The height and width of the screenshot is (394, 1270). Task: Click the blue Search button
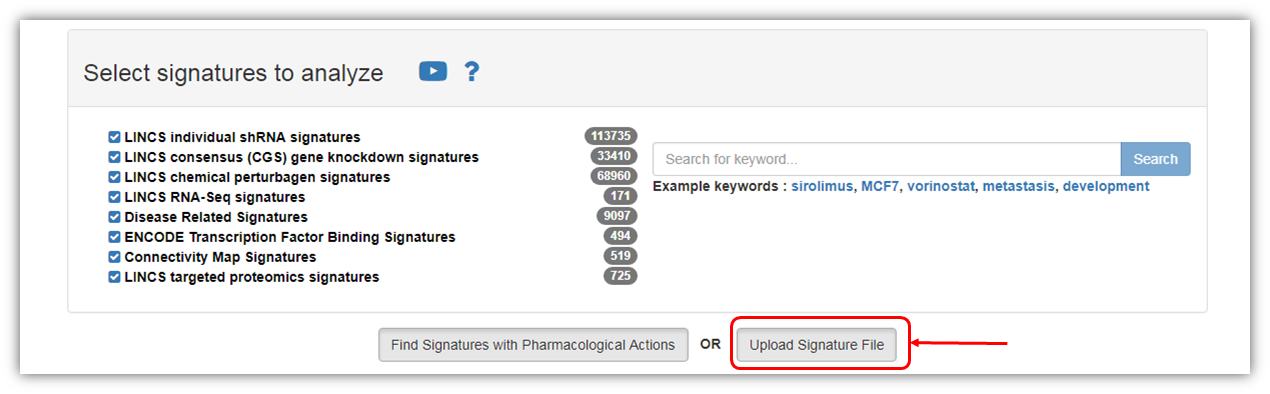[1156, 159]
